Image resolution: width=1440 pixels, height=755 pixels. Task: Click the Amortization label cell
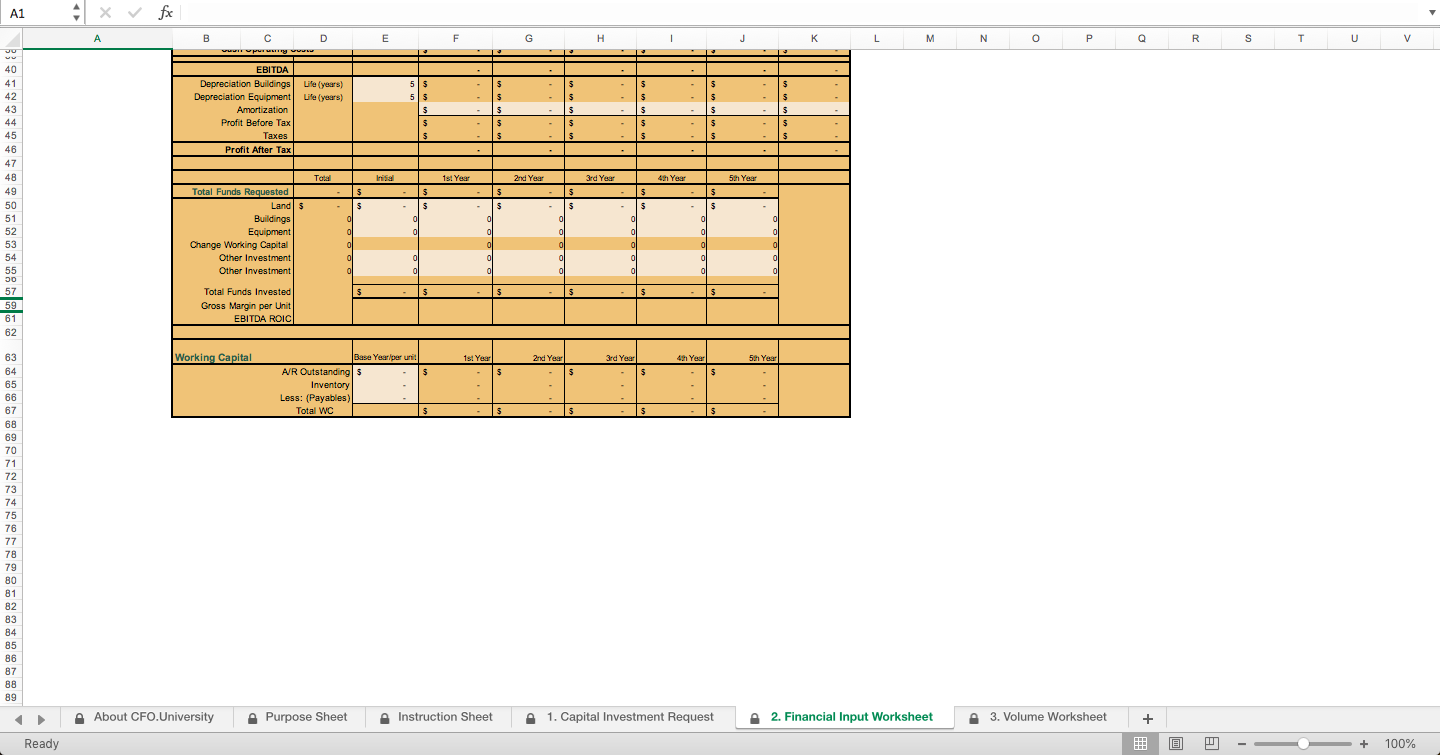tap(263, 110)
